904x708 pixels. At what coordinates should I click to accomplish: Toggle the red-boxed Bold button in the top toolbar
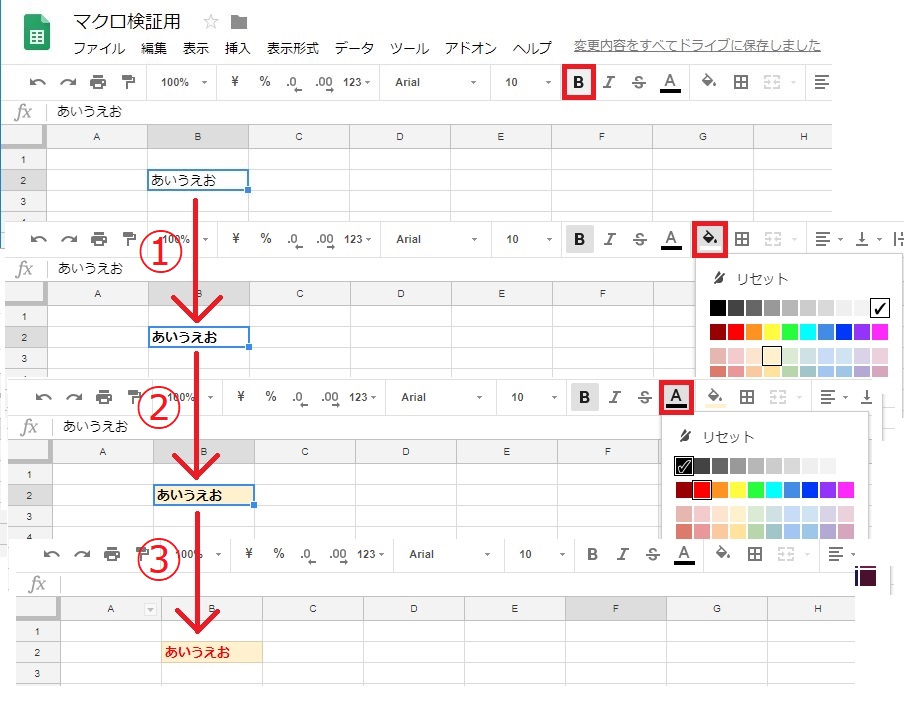579,82
